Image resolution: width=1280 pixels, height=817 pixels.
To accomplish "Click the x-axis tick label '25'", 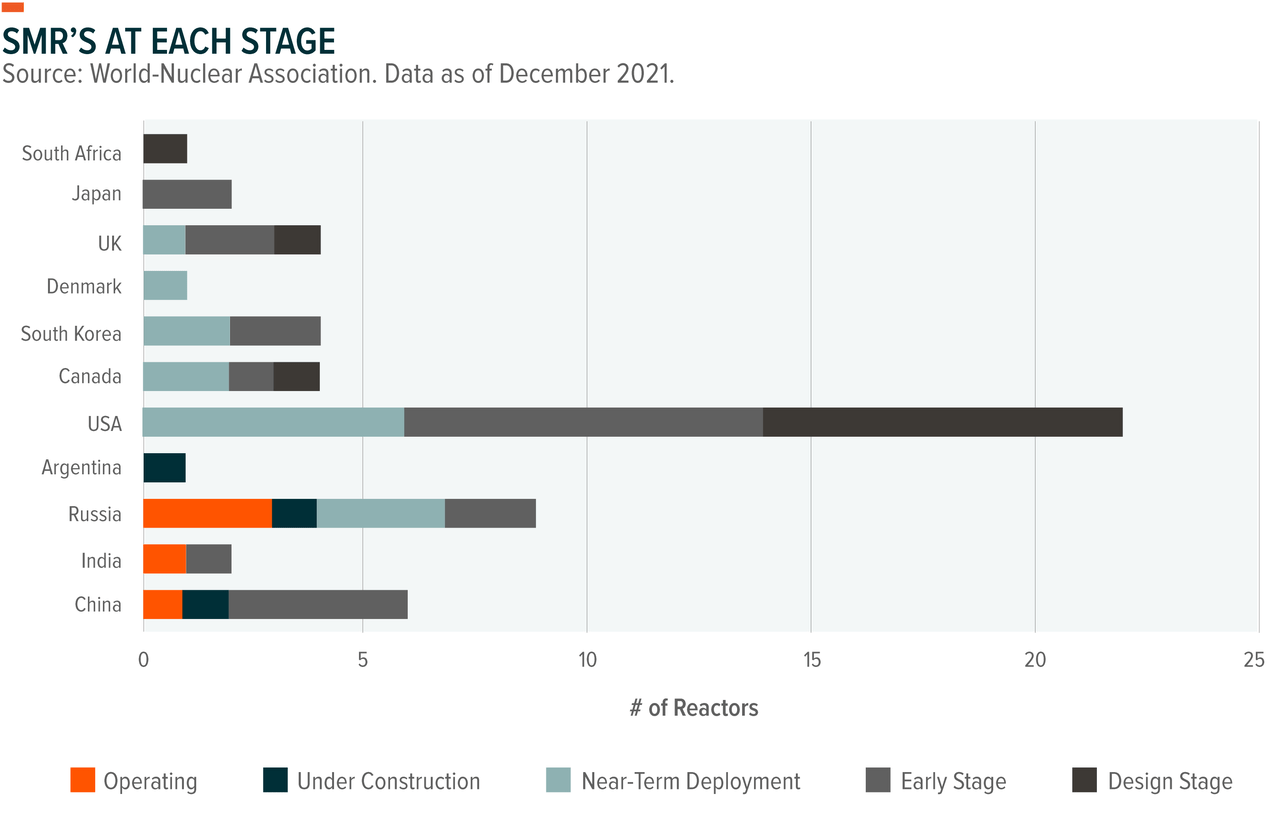I will point(1255,660).
